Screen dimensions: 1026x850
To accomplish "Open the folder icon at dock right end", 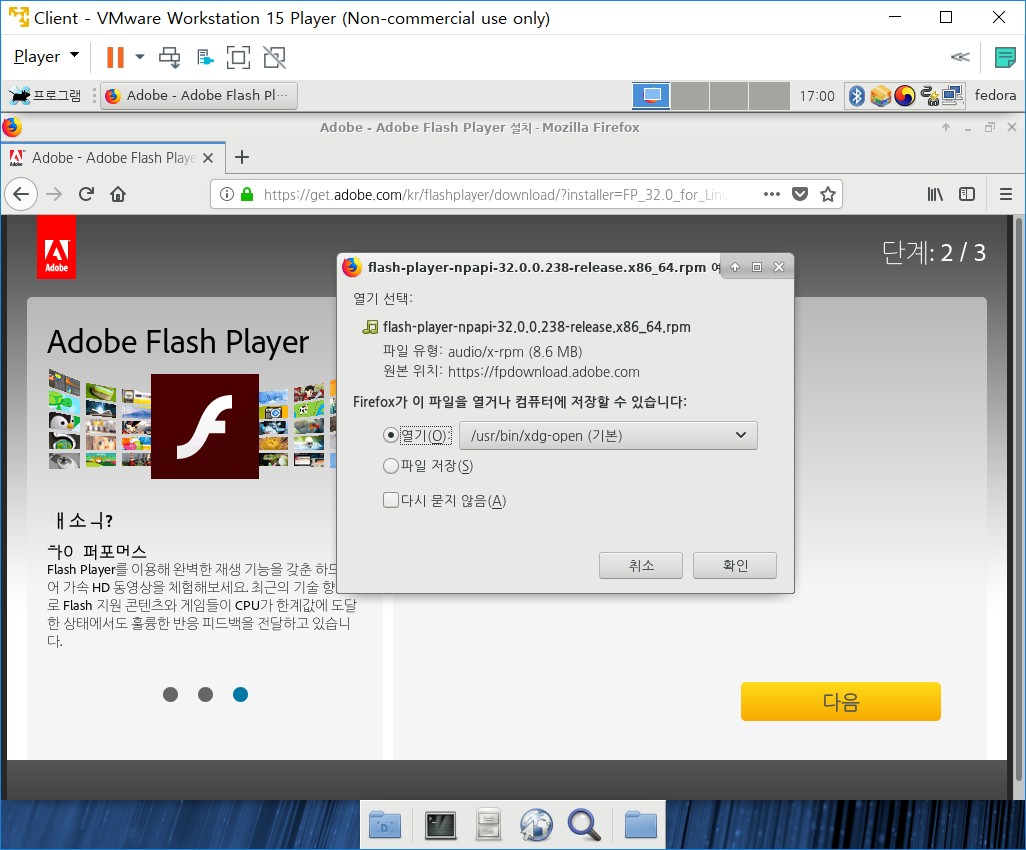I will click(x=640, y=824).
